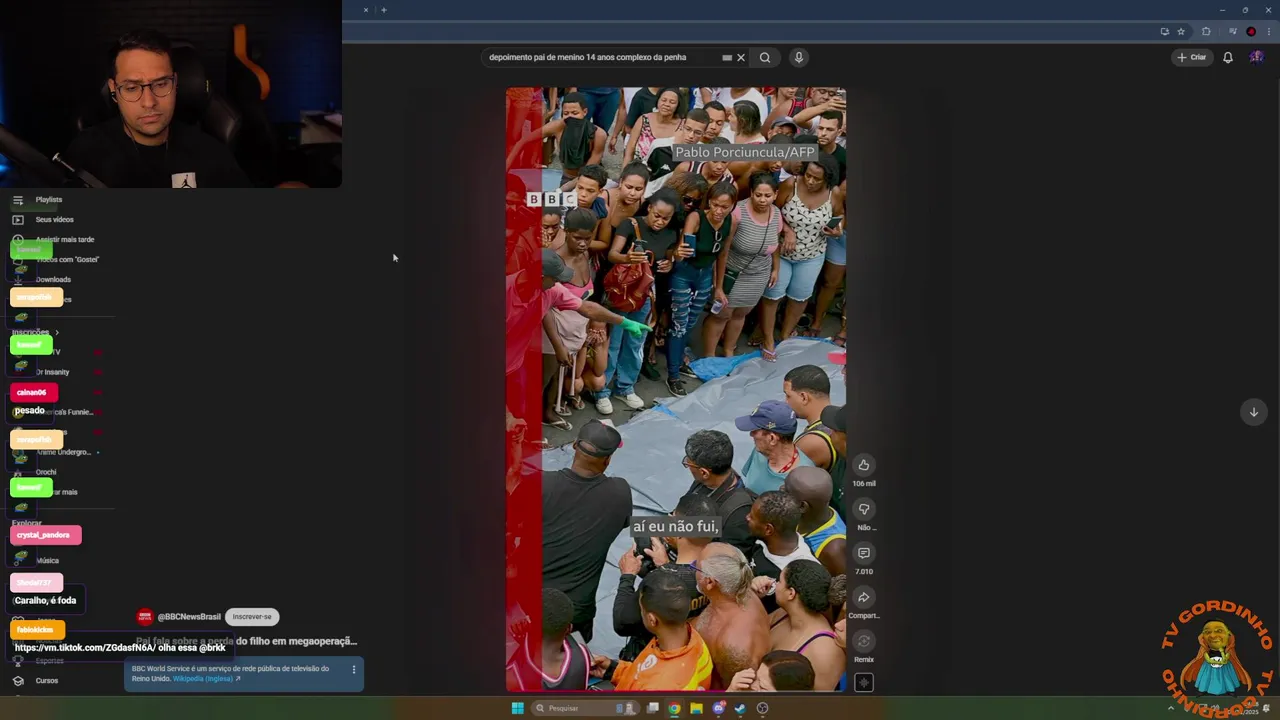Click the short video to pause
Viewport: 1280px width, 720px height.
point(675,390)
